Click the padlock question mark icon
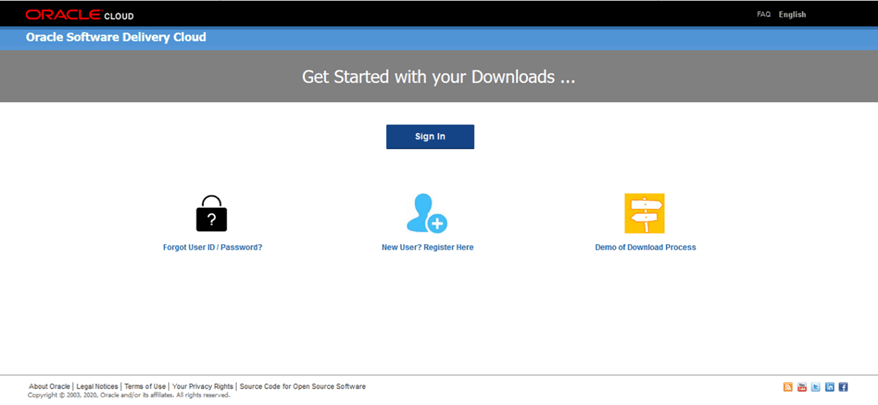This screenshot has width=878, height=405. pyautogui.click(x=212, y=213)
